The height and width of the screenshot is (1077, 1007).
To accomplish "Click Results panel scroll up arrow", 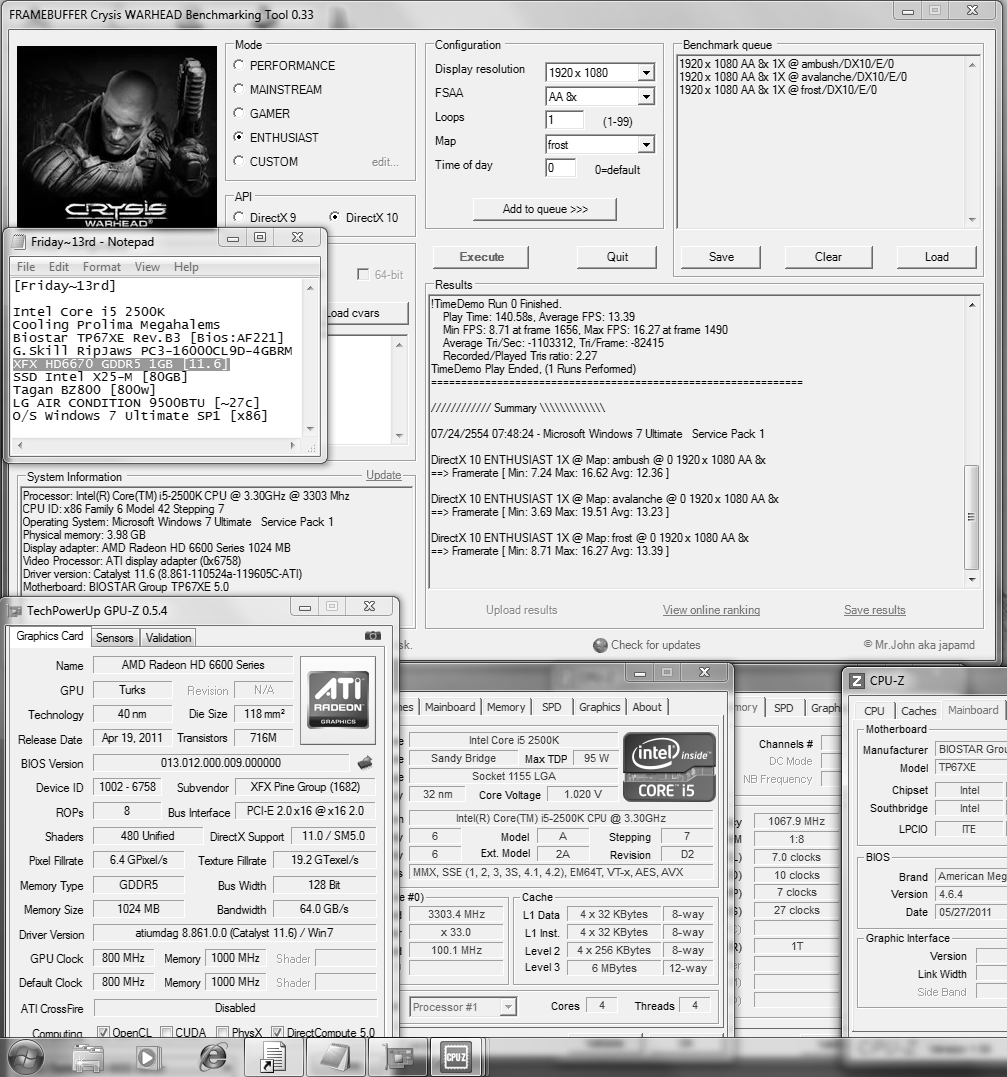I will click(x=972, y=305).
